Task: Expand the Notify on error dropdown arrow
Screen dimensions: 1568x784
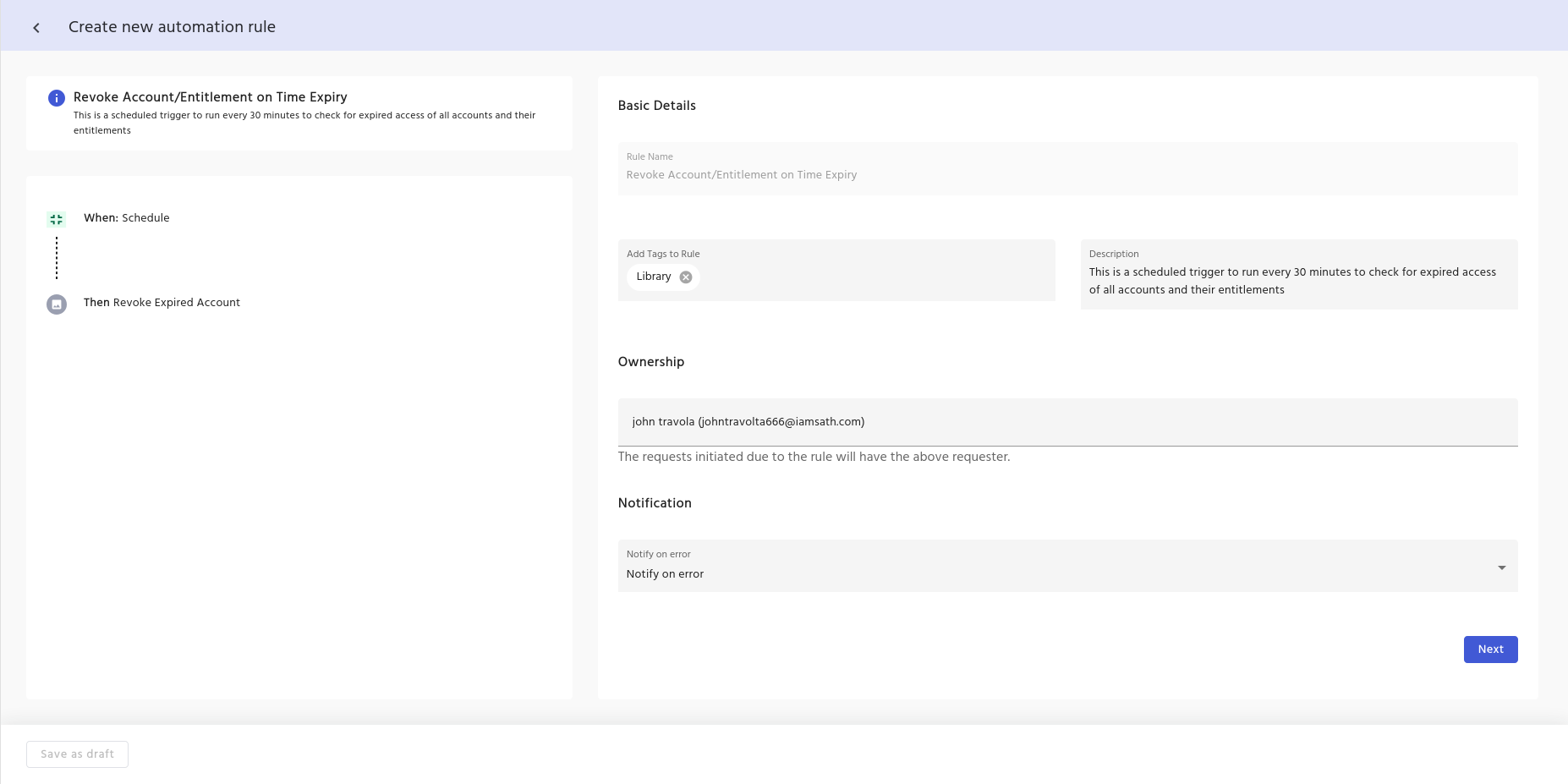Action: (1501, 567)
